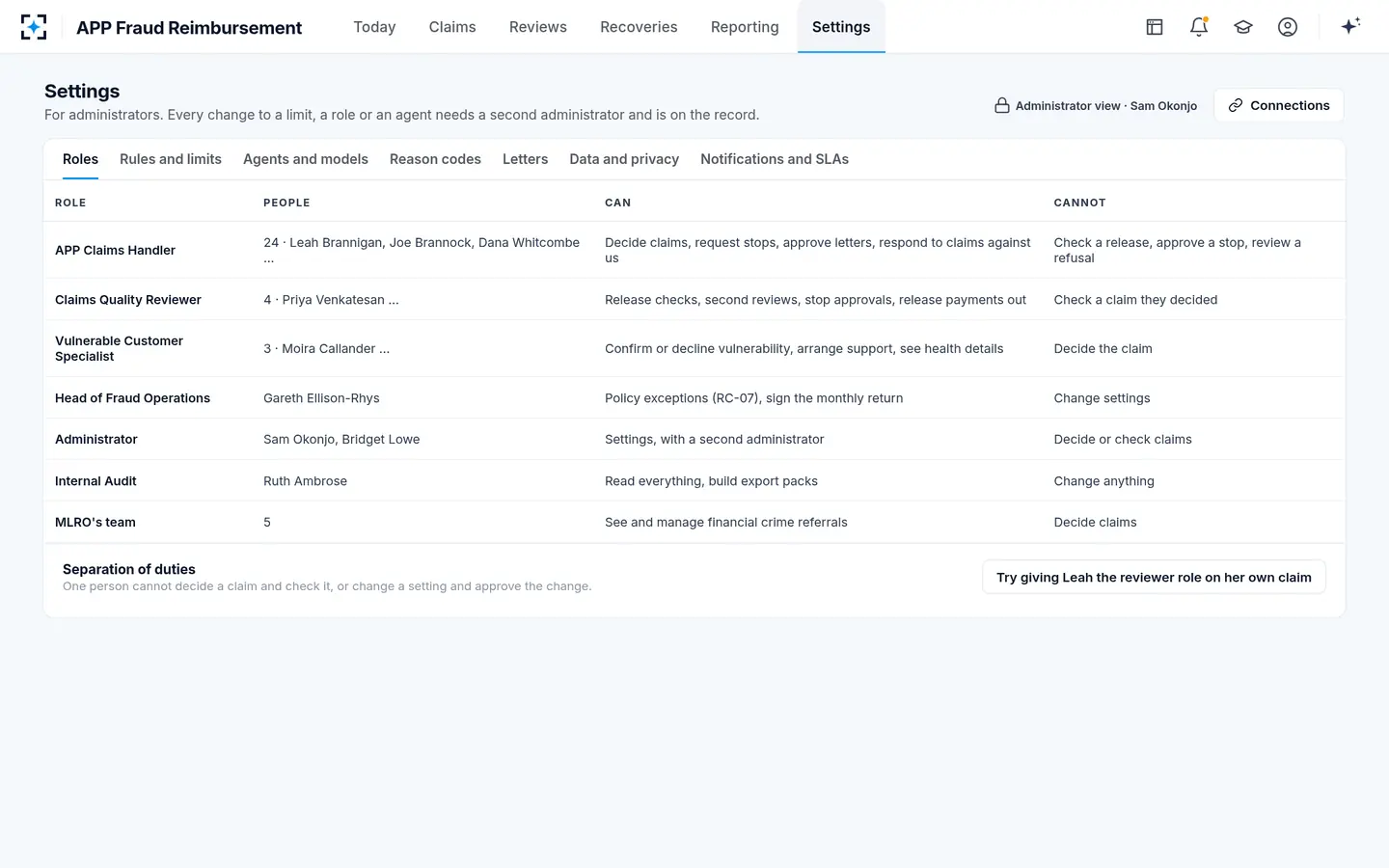Click Try giving Leah the reviewer role button
The height and width of the screenshot is (868, 1389).
[x=1154, y=577]
